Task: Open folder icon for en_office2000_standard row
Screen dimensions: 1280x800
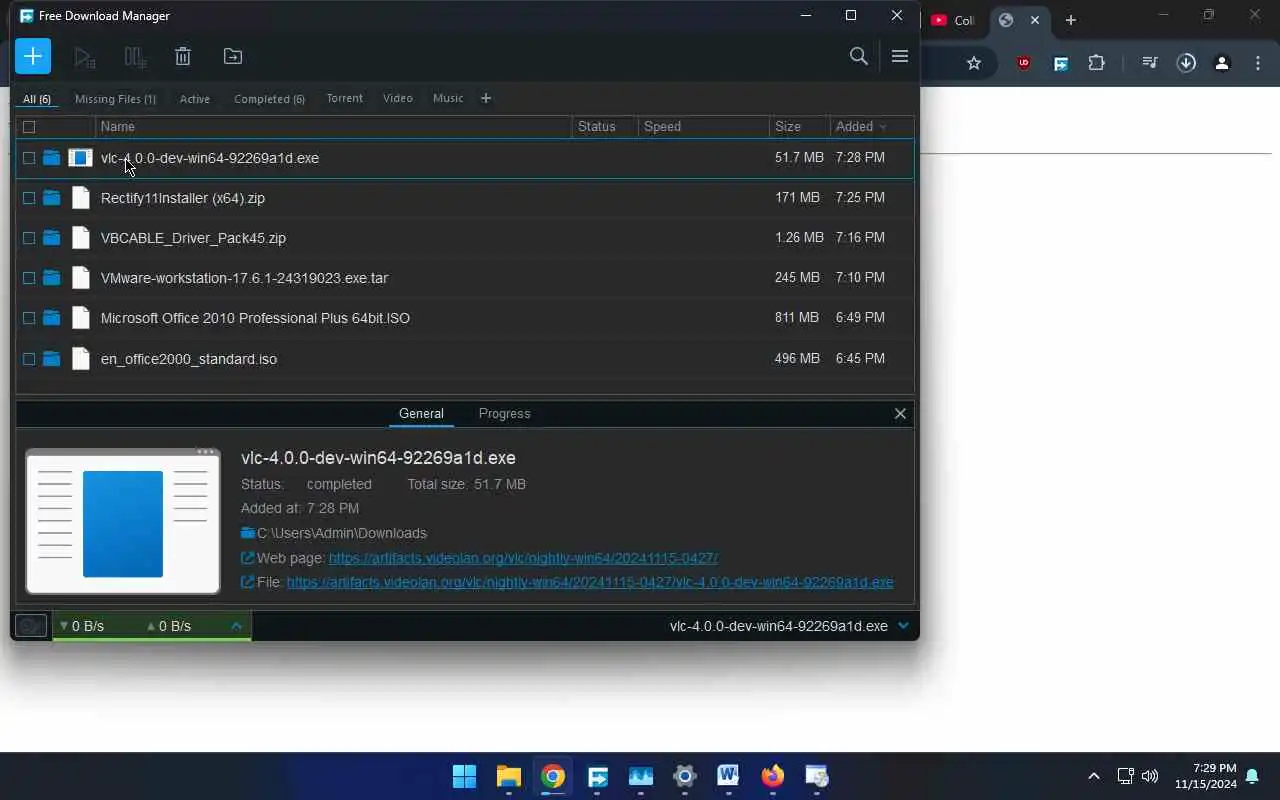Action: (51, 359)
